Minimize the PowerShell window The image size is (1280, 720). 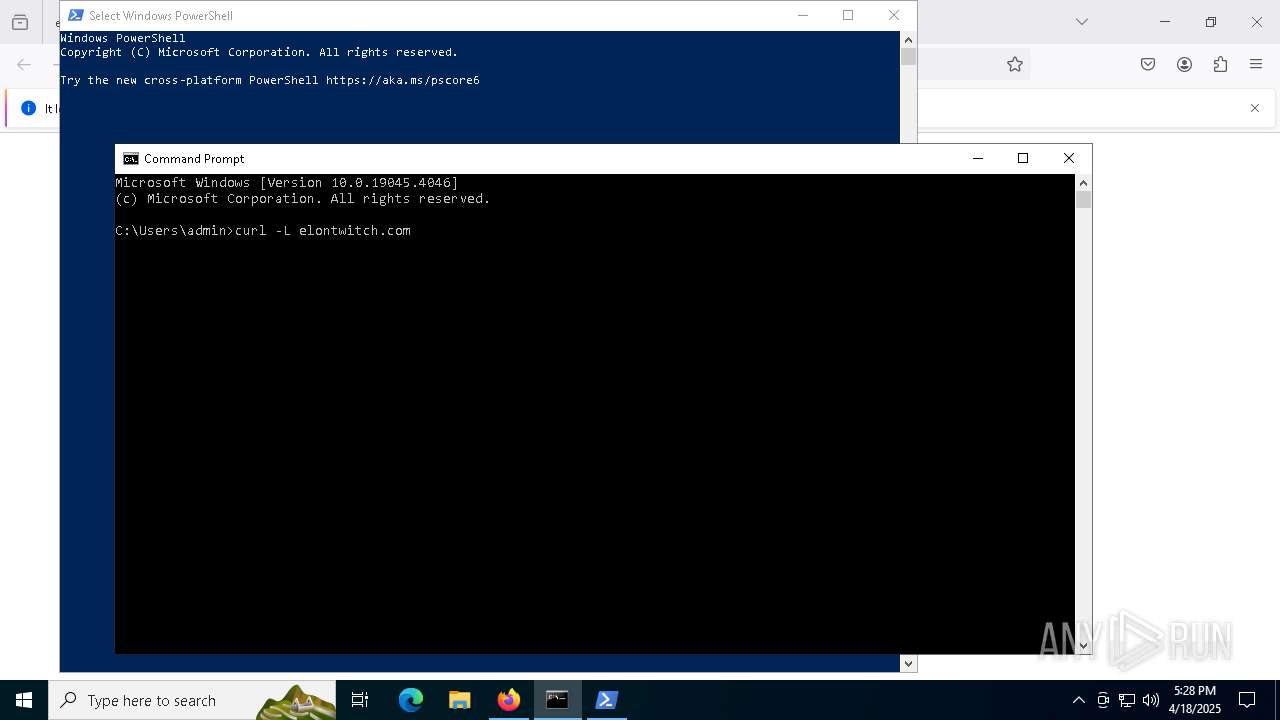click(802, 15)
